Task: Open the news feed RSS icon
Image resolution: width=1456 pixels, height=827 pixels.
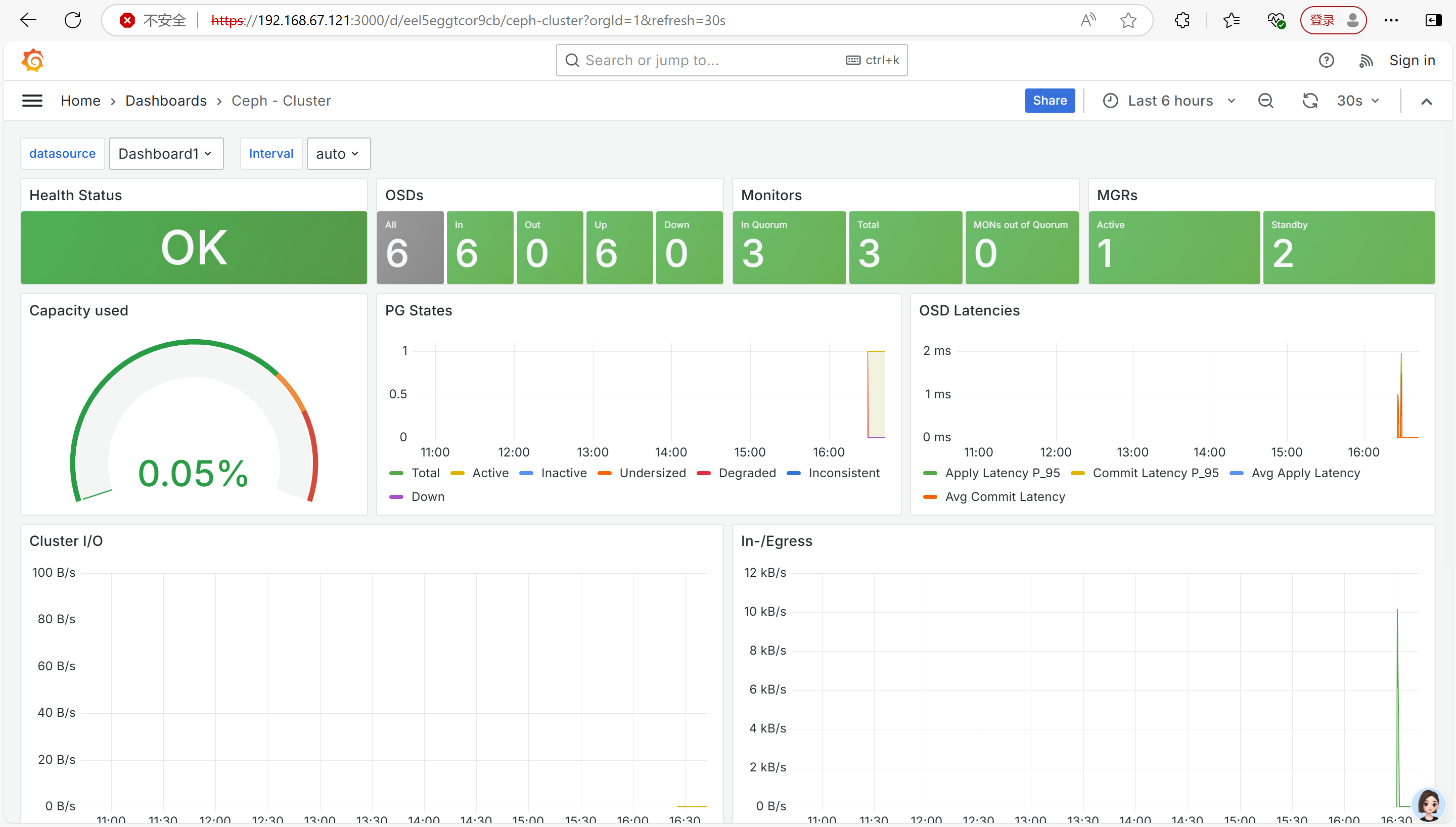Action: tap(1366, 60)
